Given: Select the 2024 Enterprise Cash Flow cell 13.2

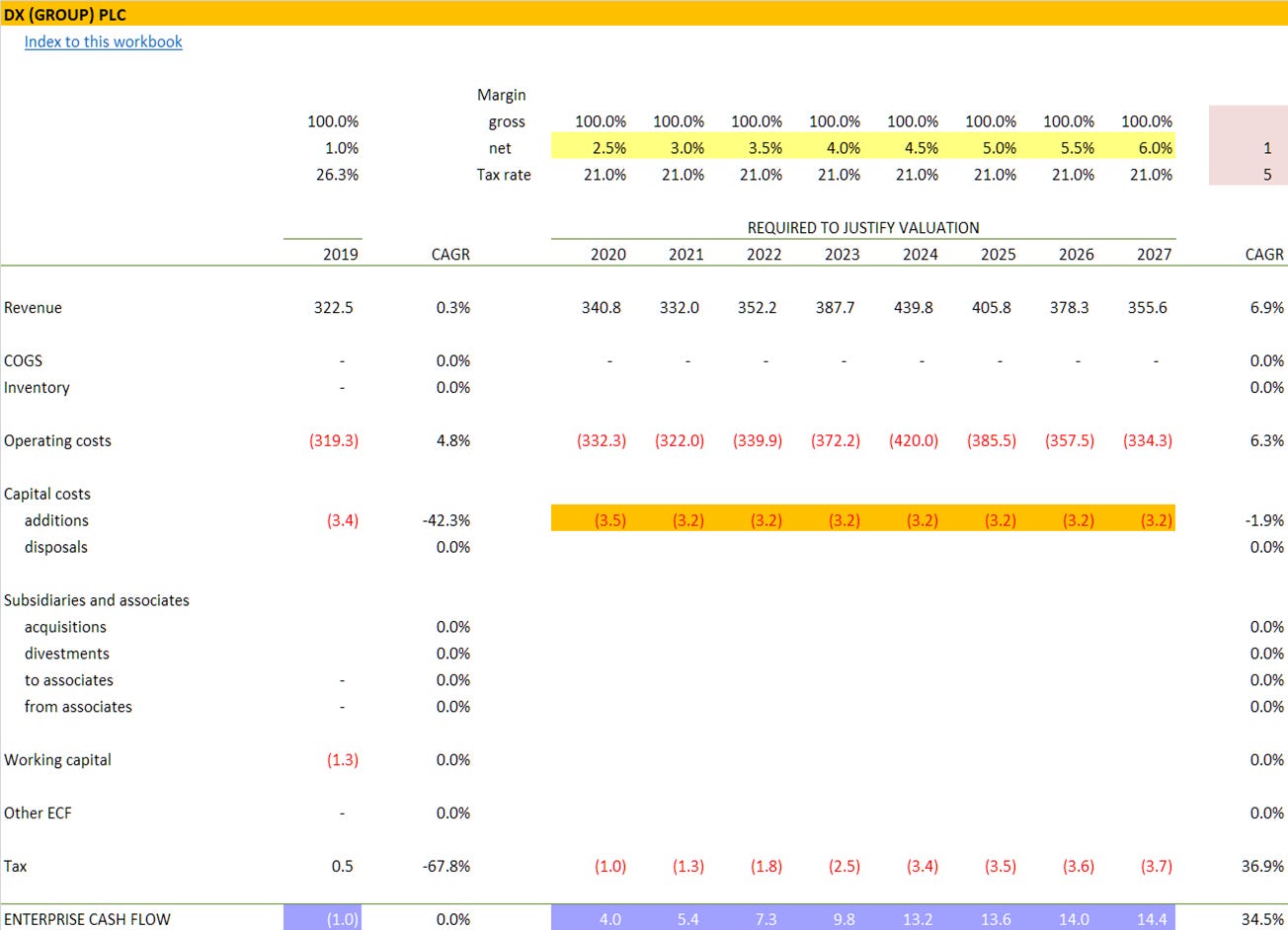Looking at the screenshot, I should click(x=918, y=919).
